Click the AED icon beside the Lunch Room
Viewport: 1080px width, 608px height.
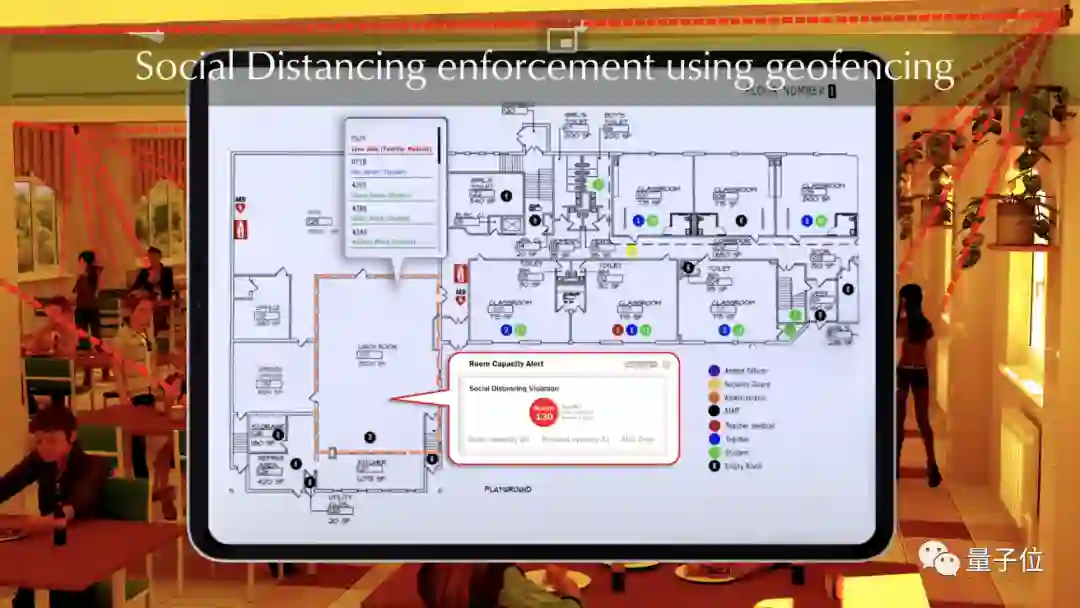(460, 297)
